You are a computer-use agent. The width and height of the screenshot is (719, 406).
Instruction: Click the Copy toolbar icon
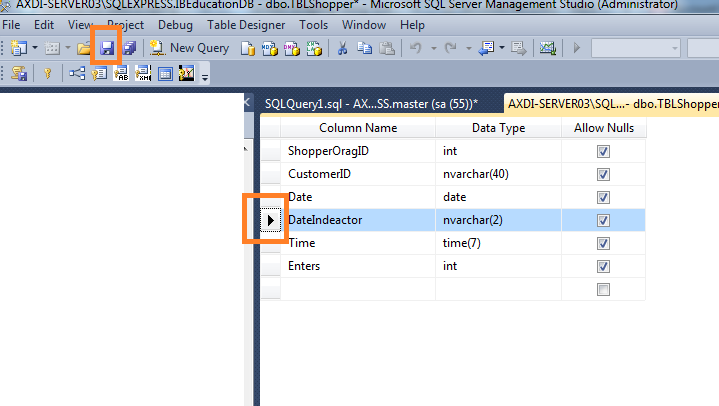[x=365, y=48]
